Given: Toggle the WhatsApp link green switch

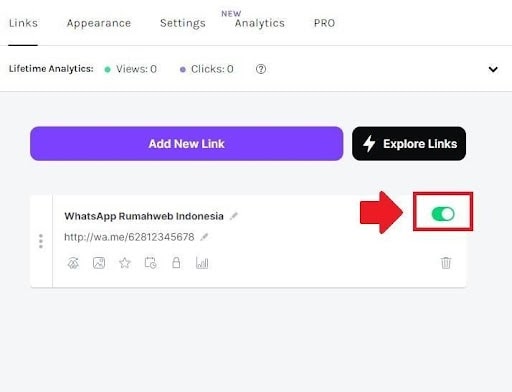Looking at the screenshot, I should 443,214.
